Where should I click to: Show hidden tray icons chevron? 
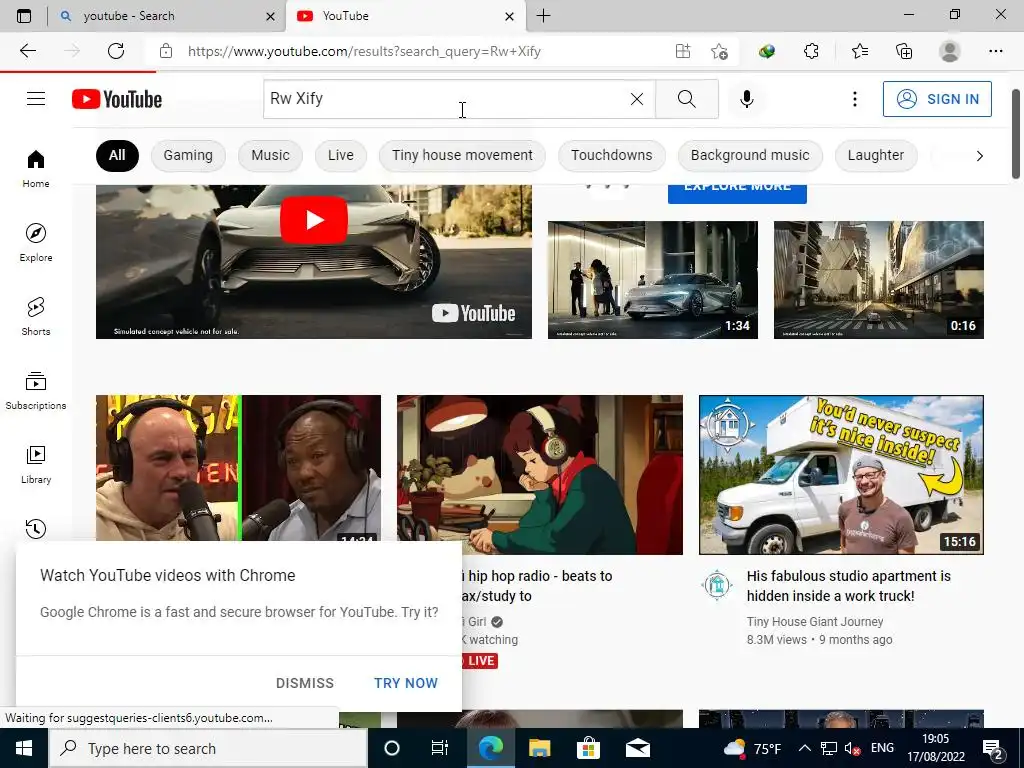(805, 748)
